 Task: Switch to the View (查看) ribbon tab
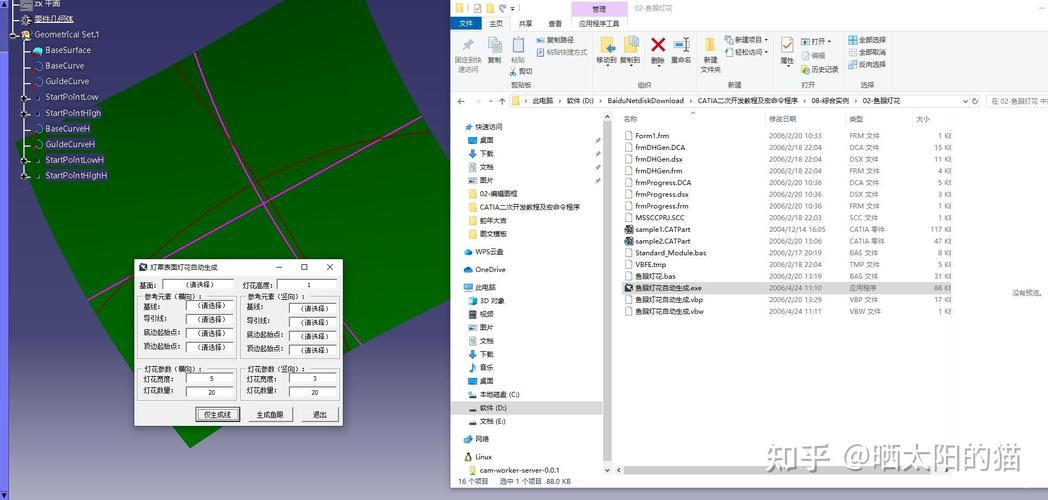point(554,23)
